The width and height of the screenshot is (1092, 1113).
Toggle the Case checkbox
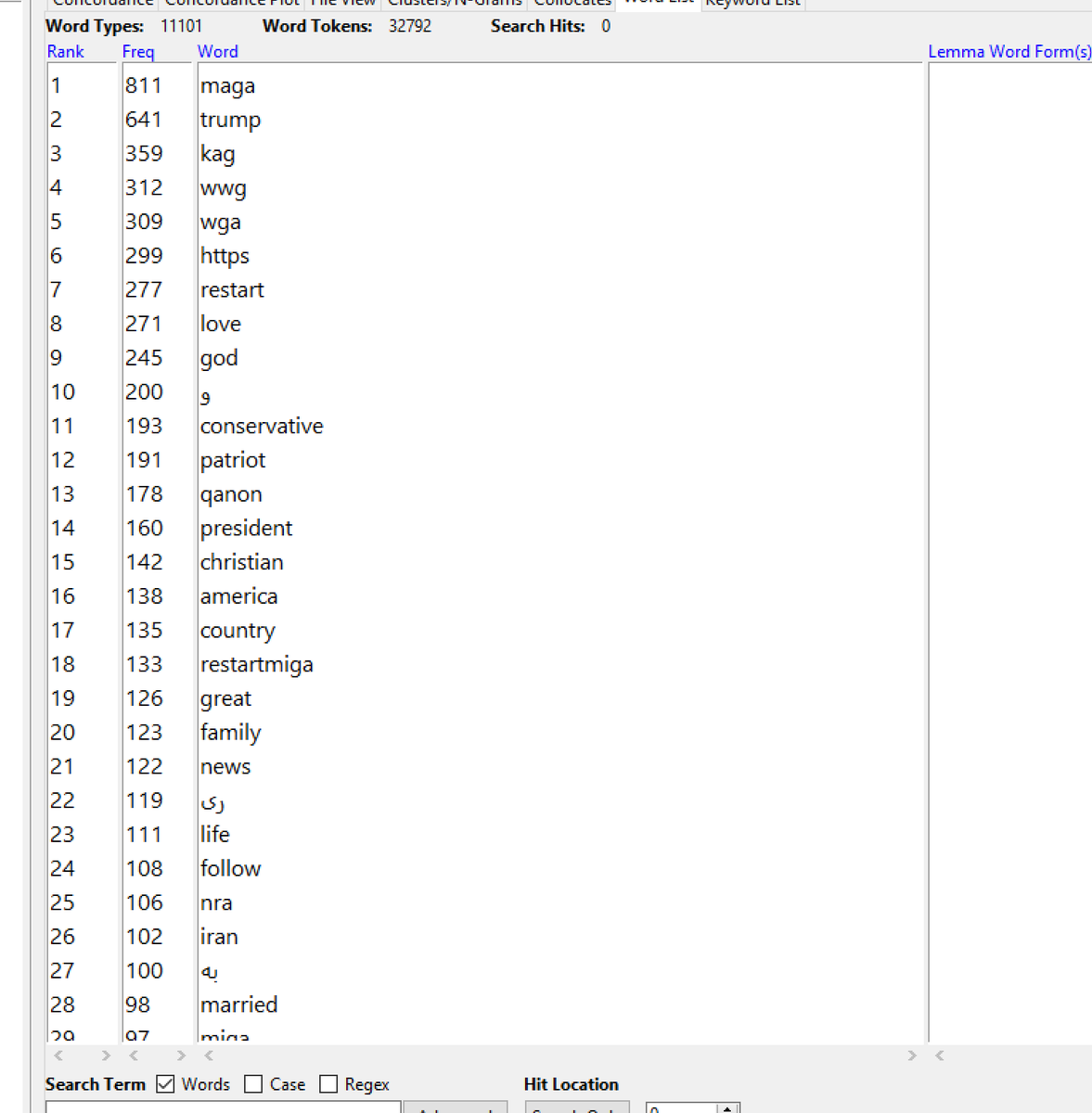click(x=253, y=1084)
